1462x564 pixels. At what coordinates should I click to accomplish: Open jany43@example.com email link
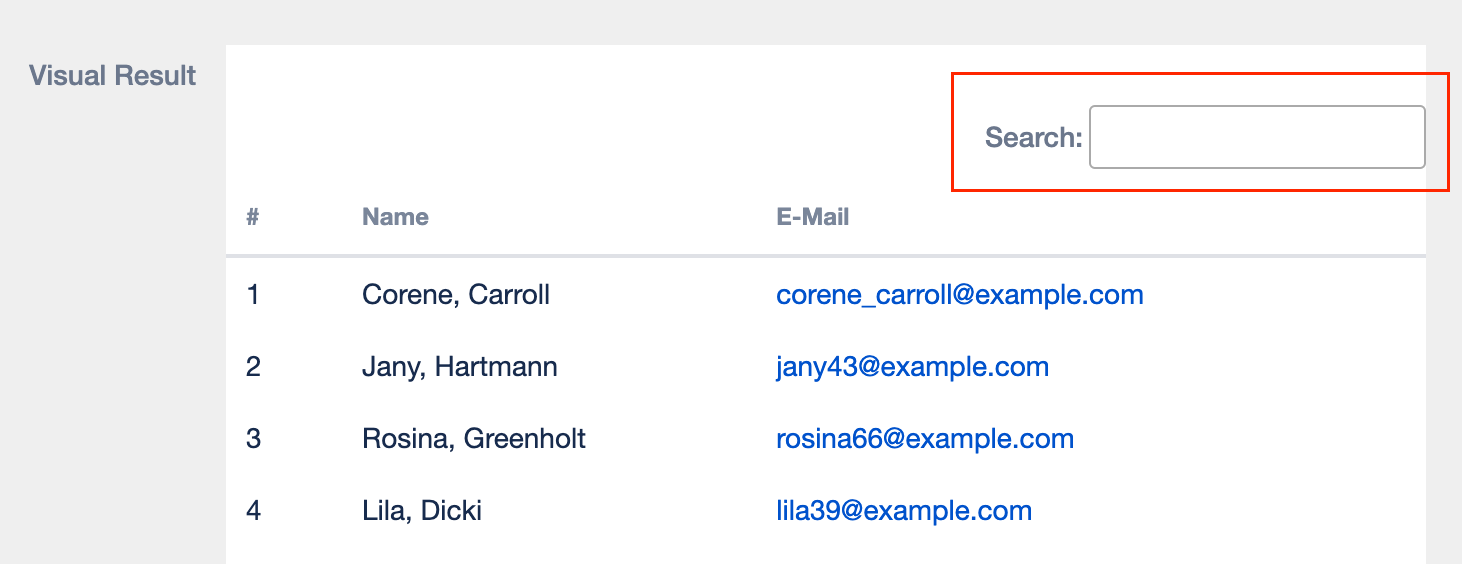(x=912, y=367)
